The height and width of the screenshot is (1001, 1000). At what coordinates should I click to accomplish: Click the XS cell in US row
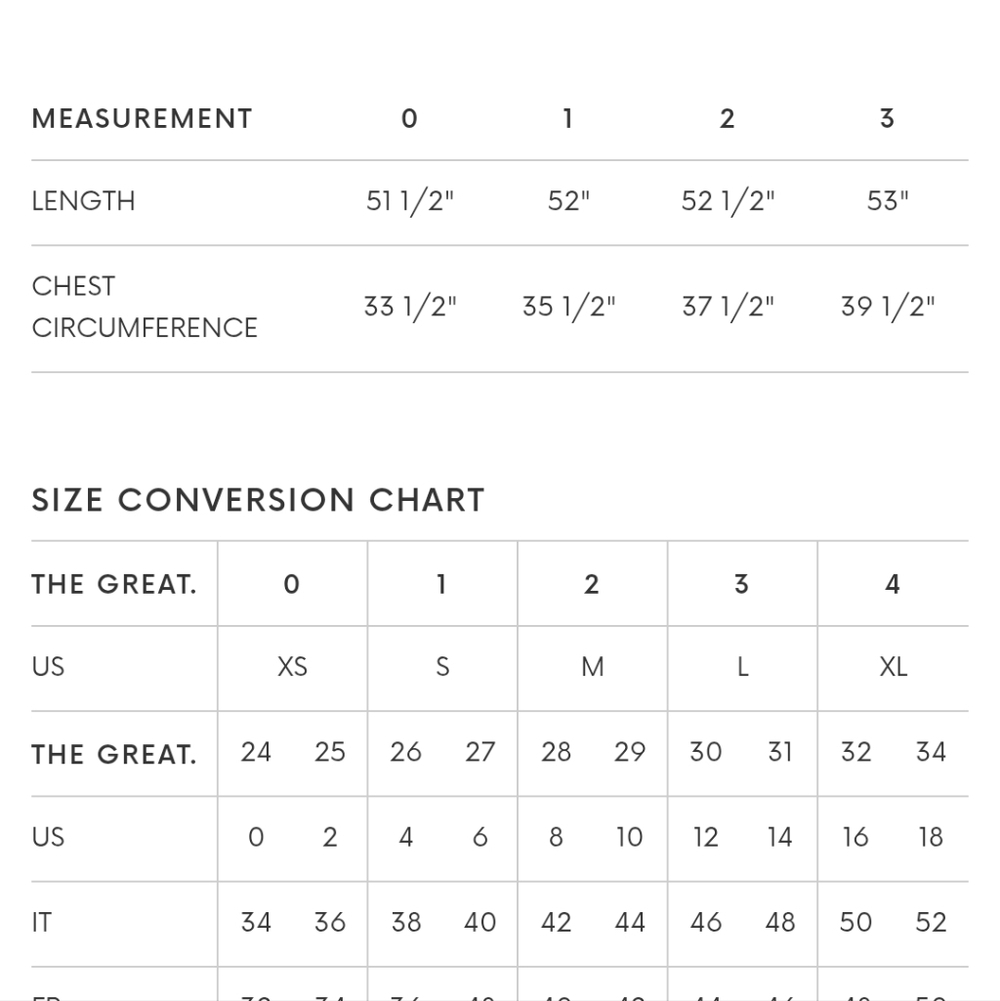coord(292,667)
